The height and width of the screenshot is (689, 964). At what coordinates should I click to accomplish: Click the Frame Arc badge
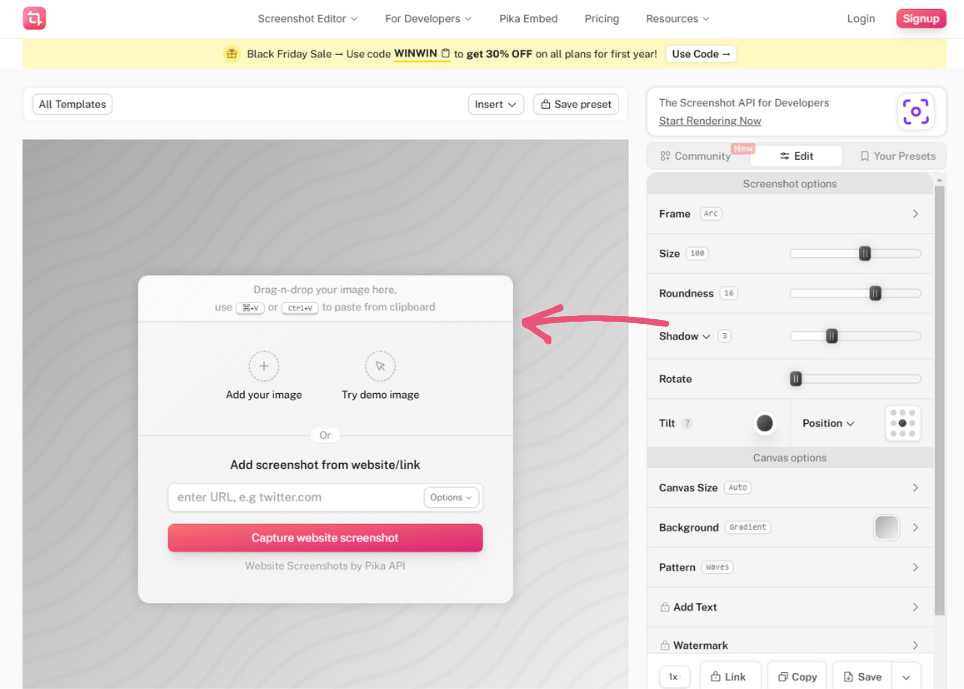click(x=711, y=214)
